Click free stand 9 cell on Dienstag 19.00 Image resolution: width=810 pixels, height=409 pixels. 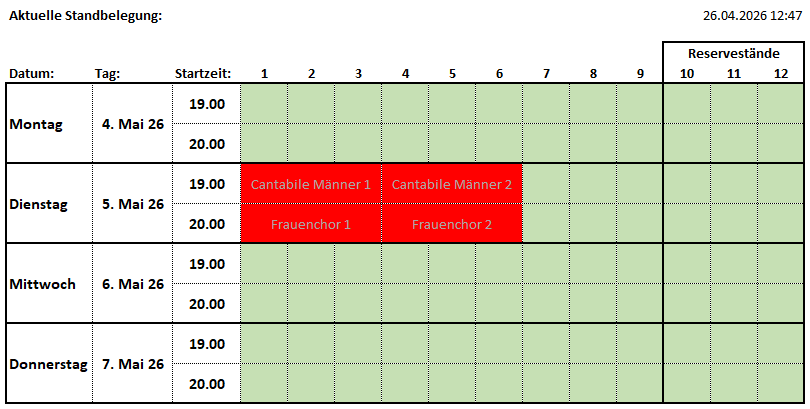(x=640, y=184)
